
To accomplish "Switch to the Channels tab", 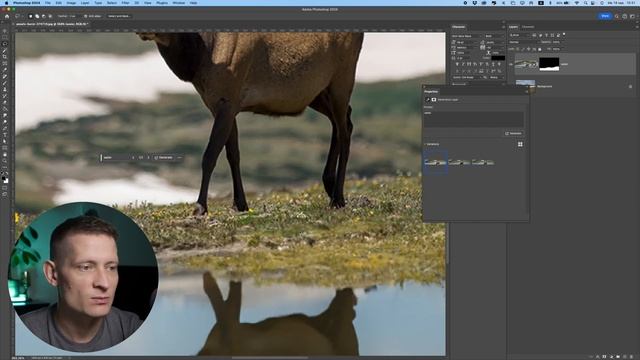I will coord(528,27).
